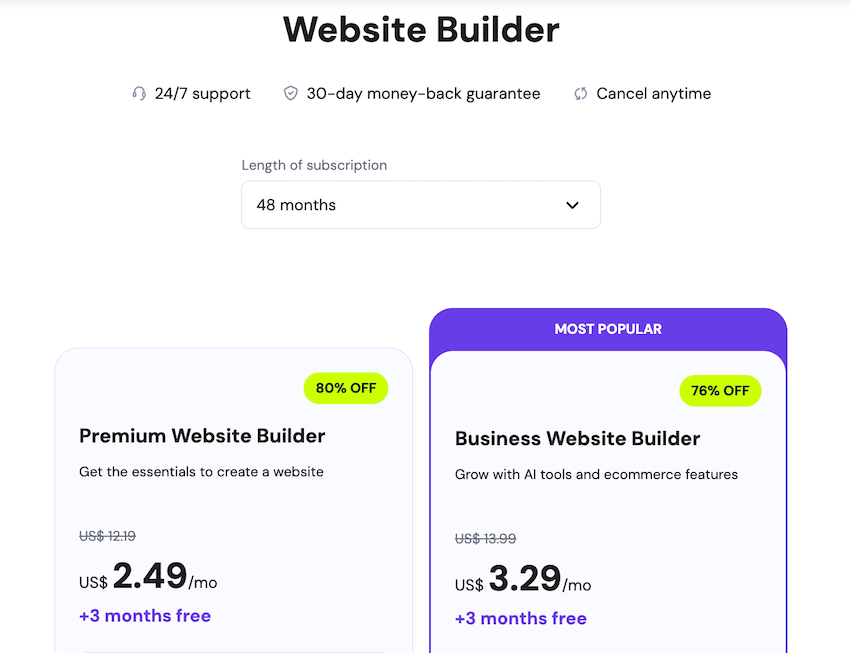
Task: Click the Cancel anytime text
Action: [x=653, y=94]
